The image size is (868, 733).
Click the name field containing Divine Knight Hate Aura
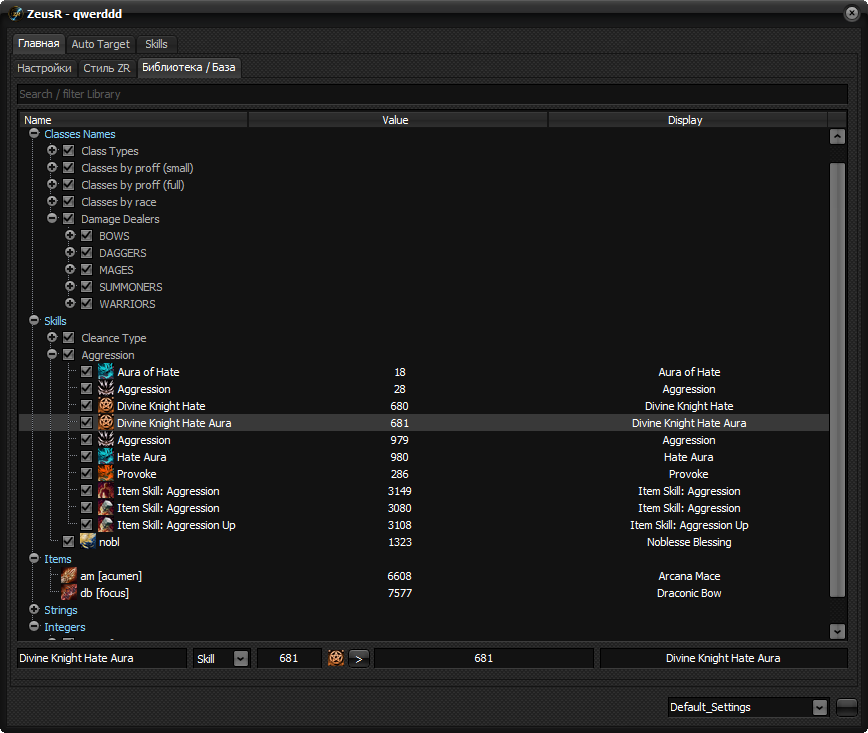[102, 658]
